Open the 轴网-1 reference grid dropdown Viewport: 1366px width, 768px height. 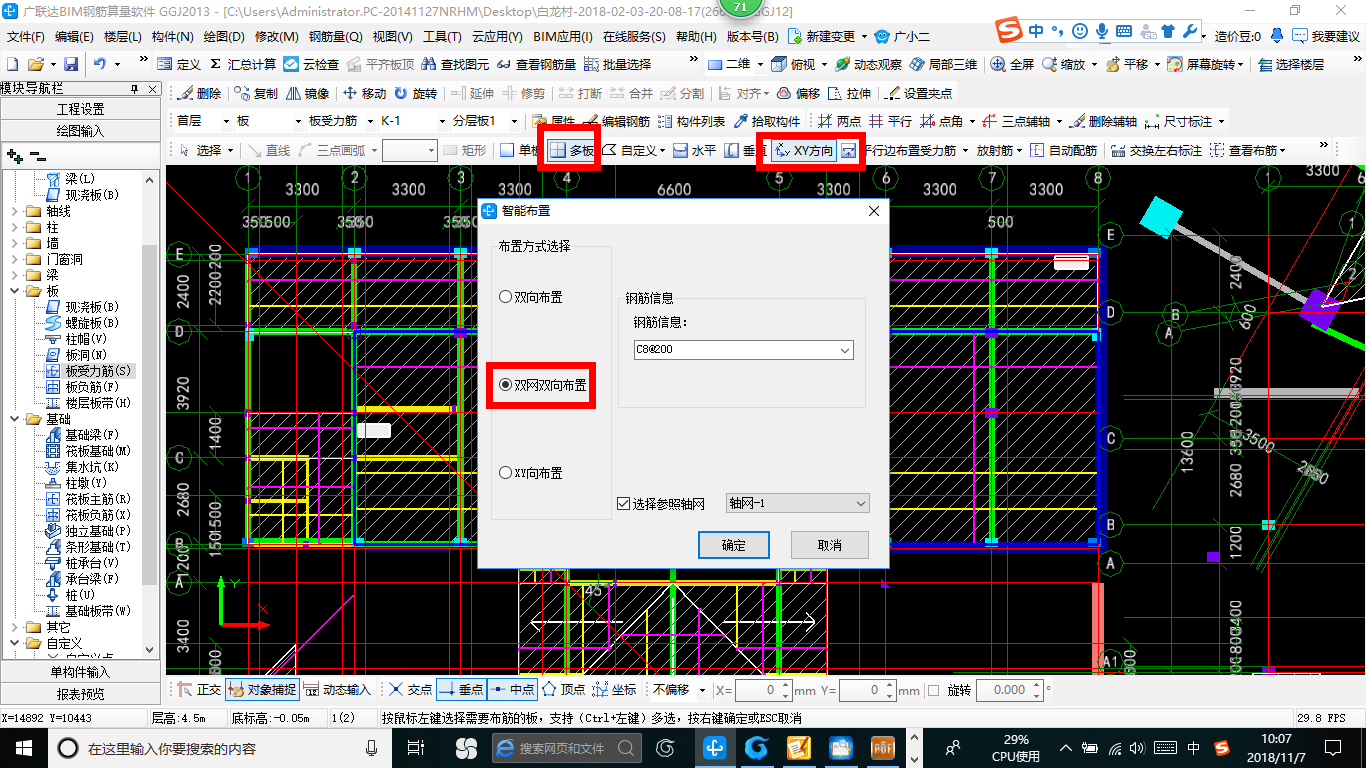click(861, 504)
